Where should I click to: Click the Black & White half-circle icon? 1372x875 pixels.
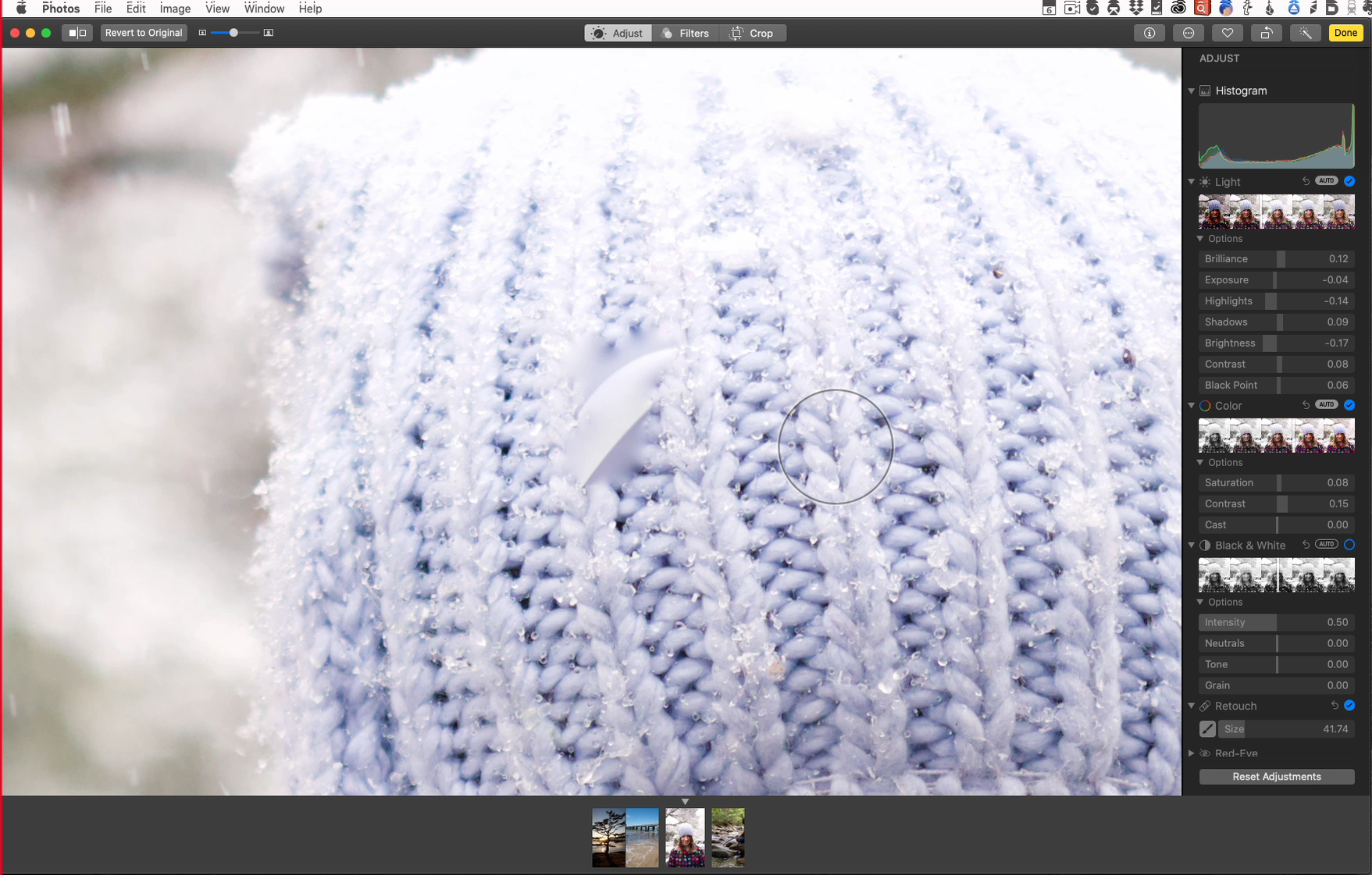pos(1205,546)
